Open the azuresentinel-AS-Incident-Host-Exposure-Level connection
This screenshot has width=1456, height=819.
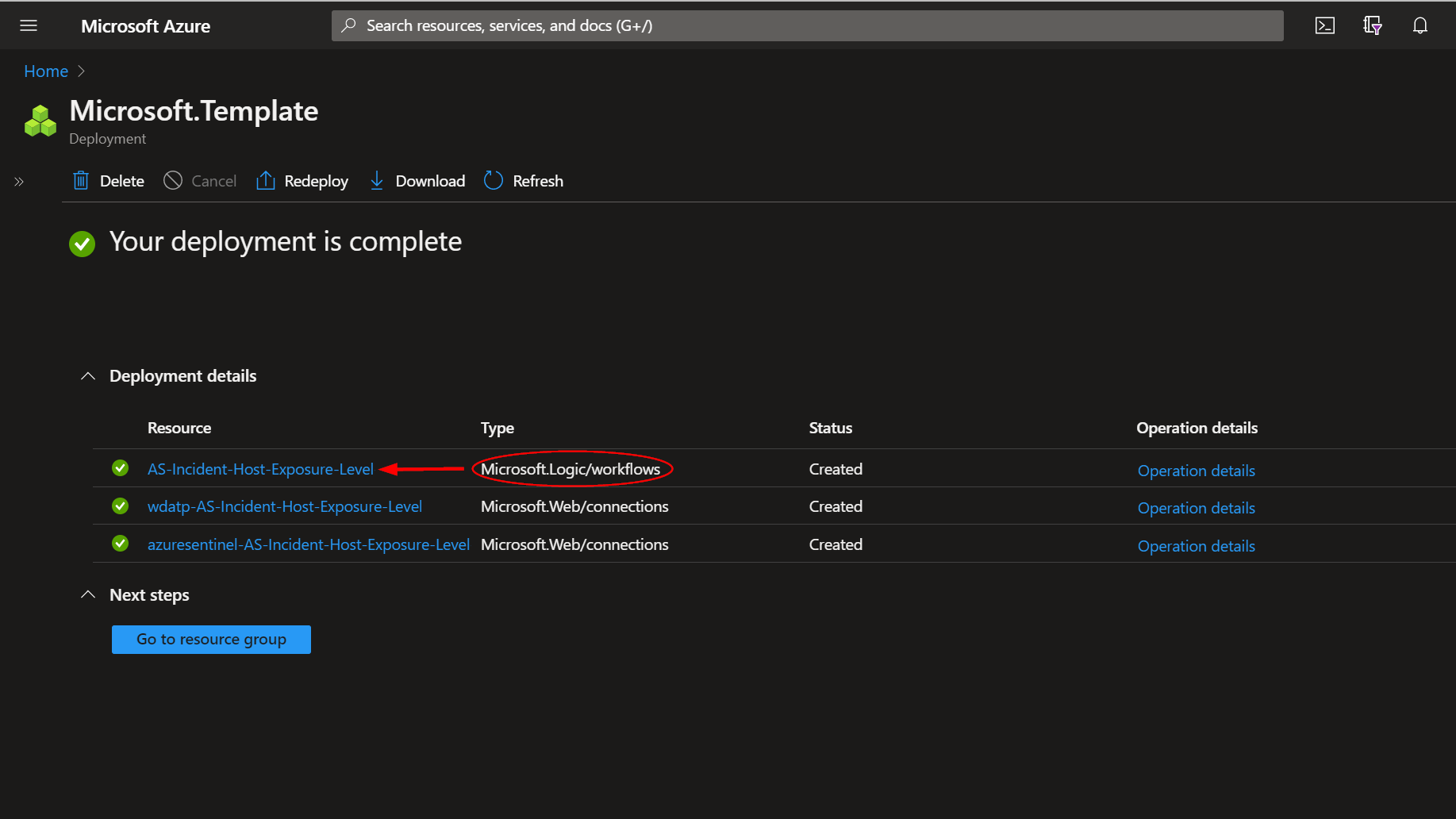[x=309, y=544]
